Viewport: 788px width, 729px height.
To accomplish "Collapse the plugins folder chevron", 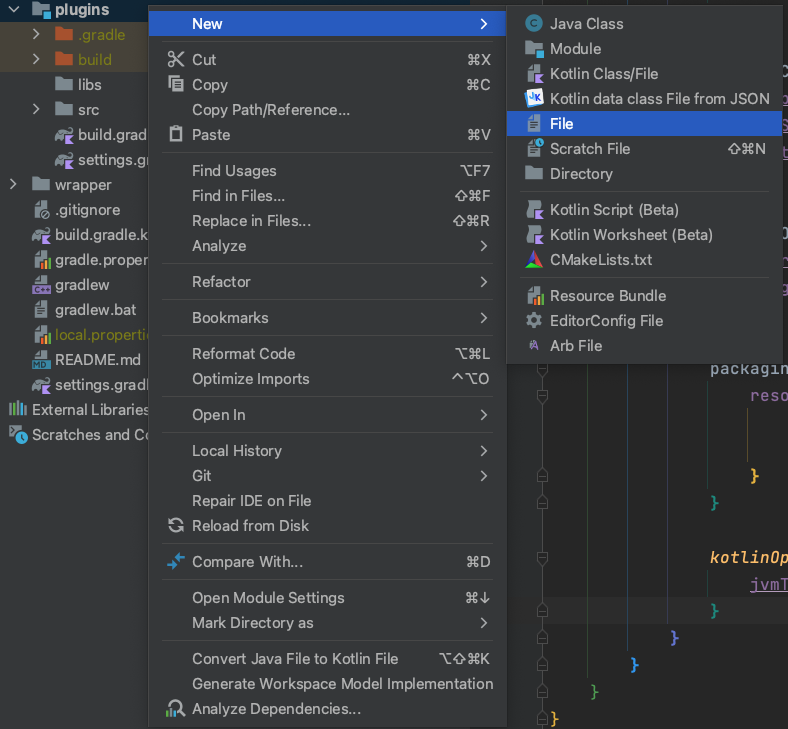I will coord(14,9).
